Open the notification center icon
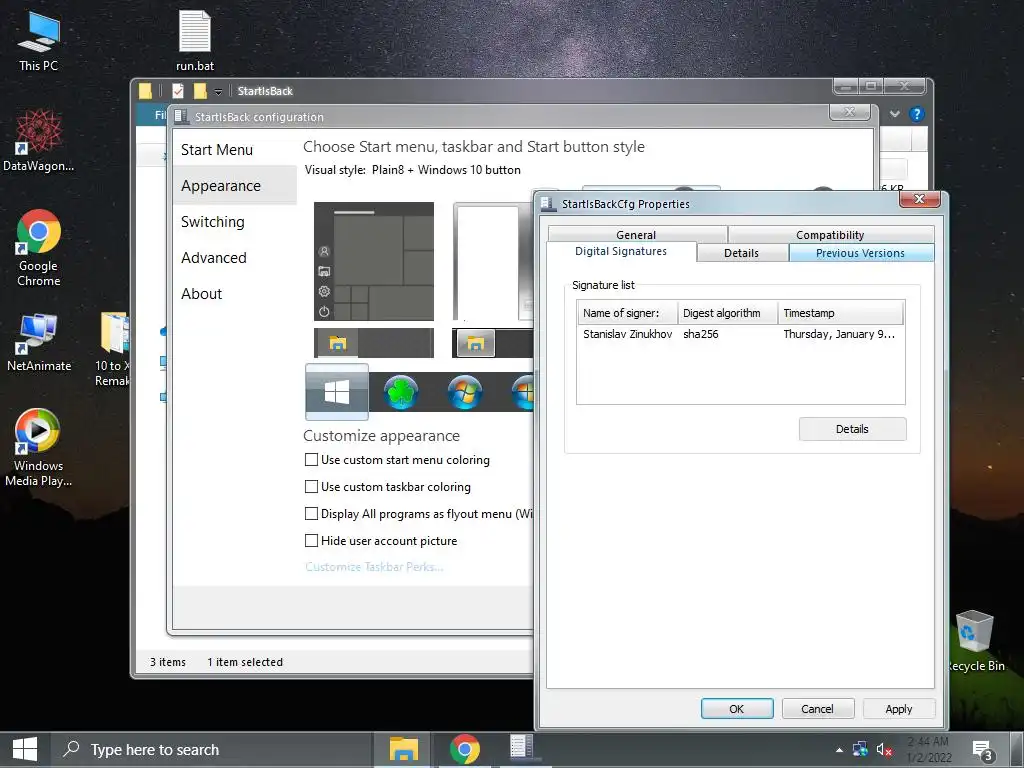Image resolution: width=1024 pixels, height=768 pixels. click(x=982, y=751)
